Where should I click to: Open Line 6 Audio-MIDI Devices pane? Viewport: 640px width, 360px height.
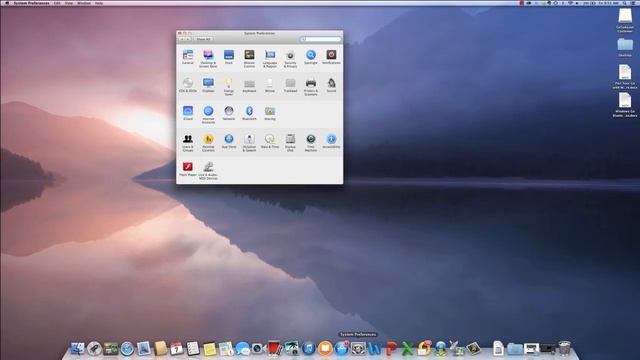coord(208,170)
